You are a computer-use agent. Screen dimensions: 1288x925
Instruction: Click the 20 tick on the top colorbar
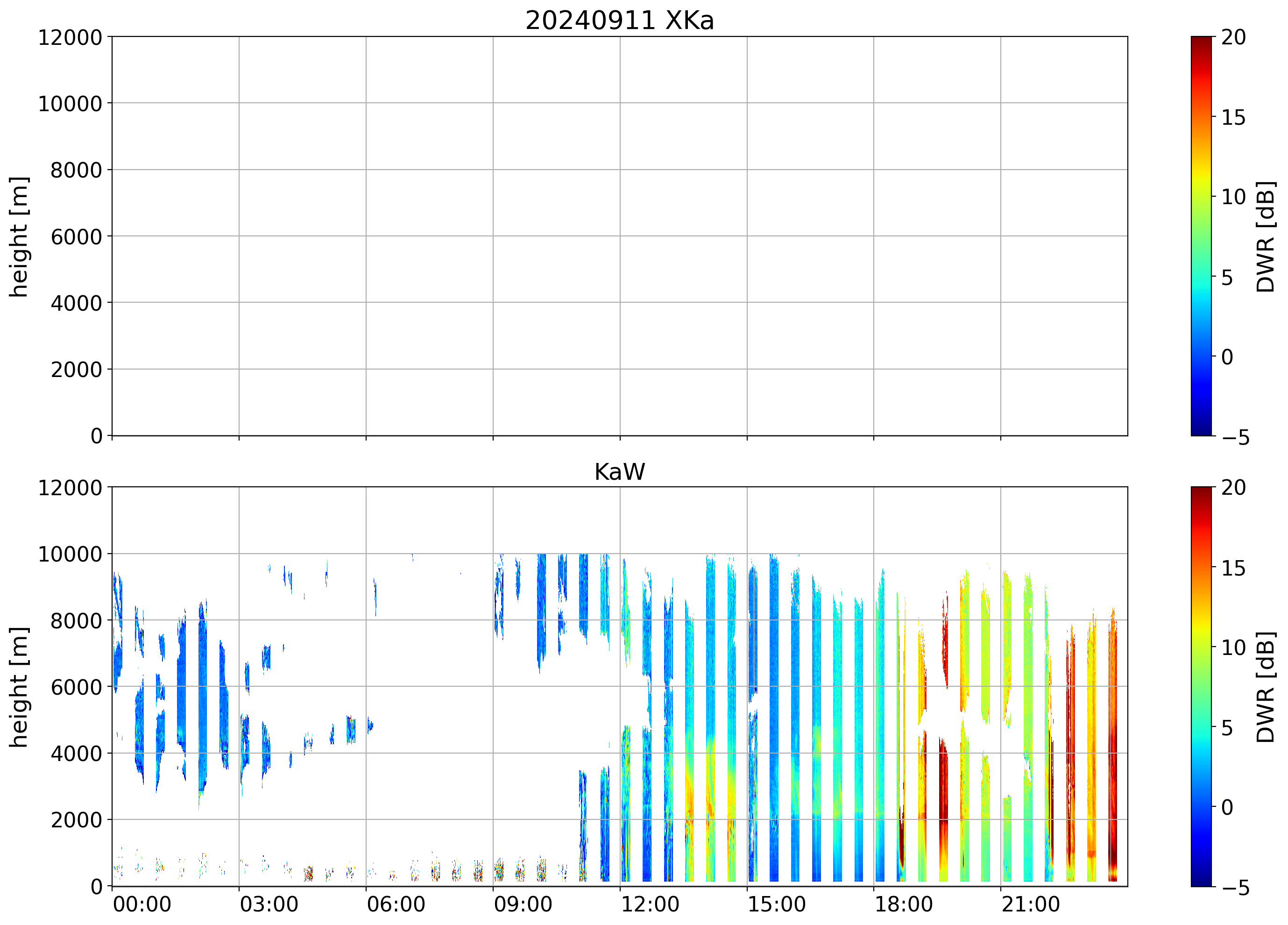1233,37
